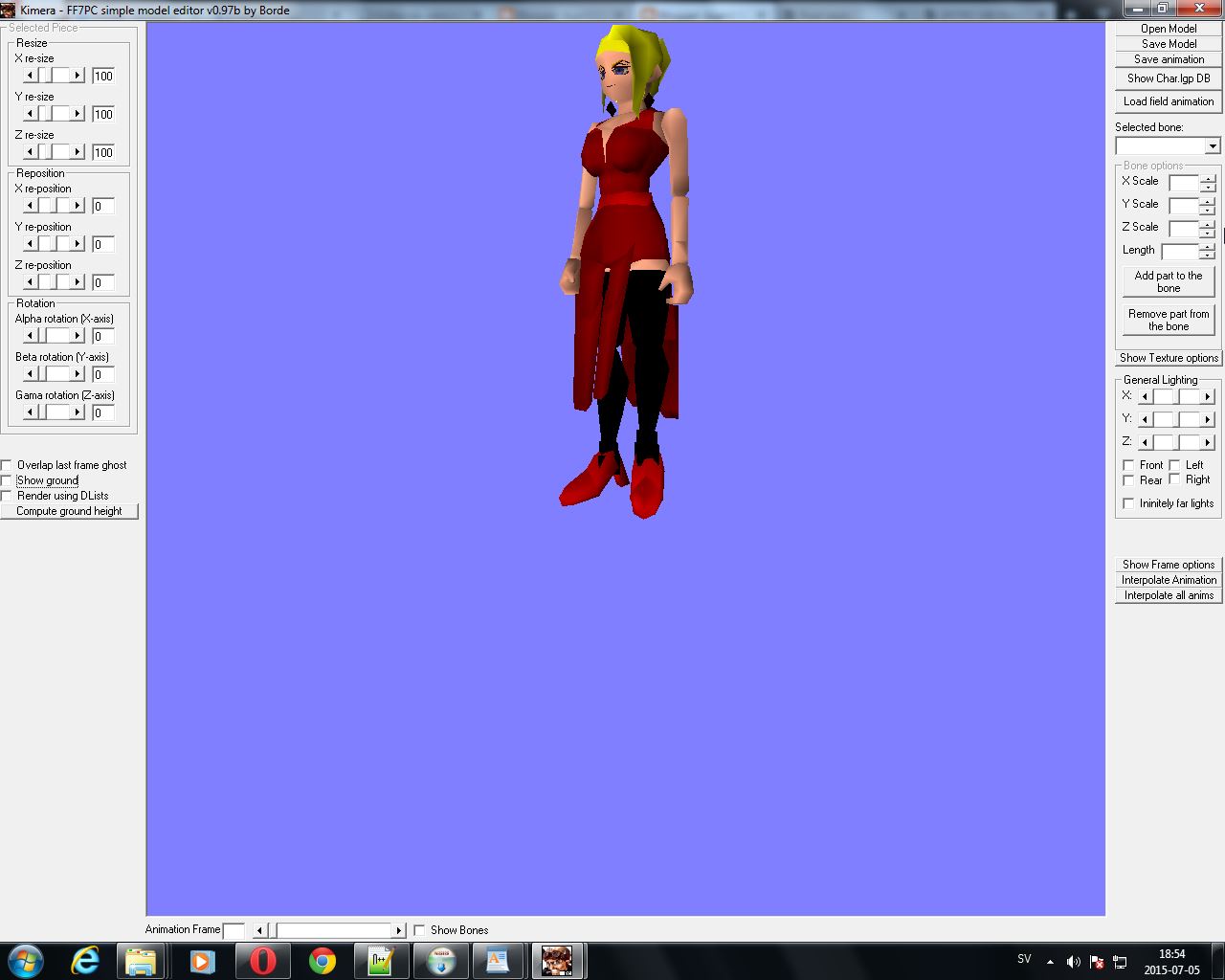The width and height of the screenshot is (1225, 980).
Task: Toggle Infinitely far lights checkbox
Action: click(x=1128, y=503)
